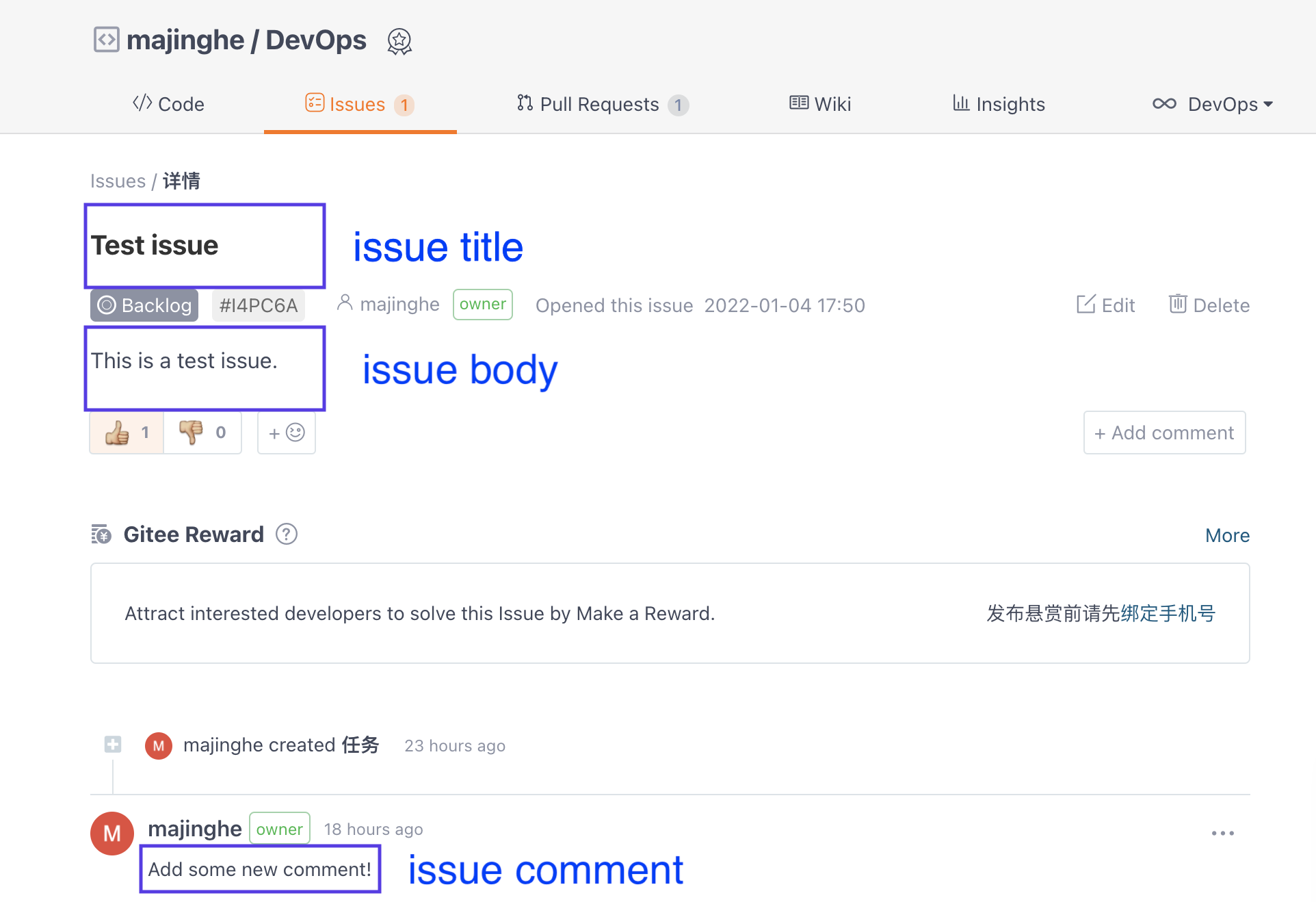This screenshot has width=1316, height=902.
Task: Toggle the thumbs up reaction
Action: coord(127,433)
